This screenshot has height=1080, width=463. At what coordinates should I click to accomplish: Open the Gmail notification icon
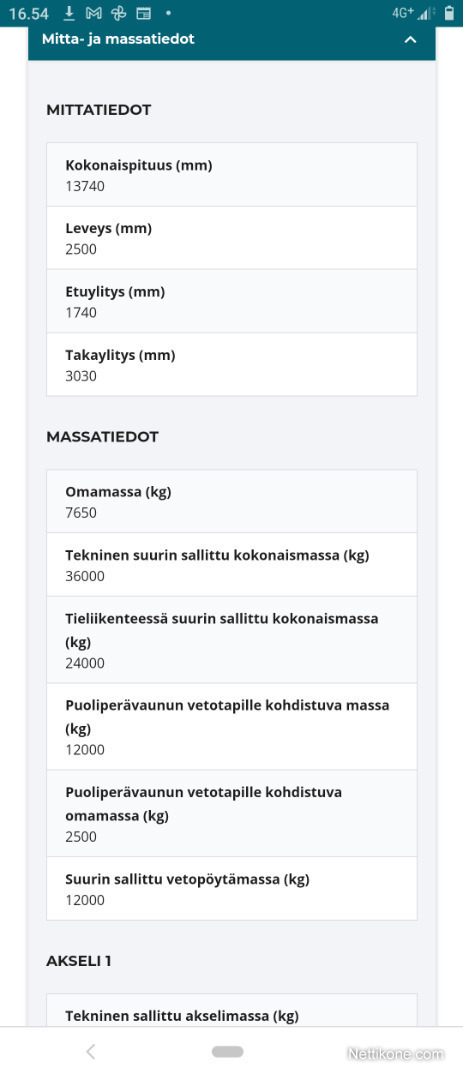tap(94, 13)
